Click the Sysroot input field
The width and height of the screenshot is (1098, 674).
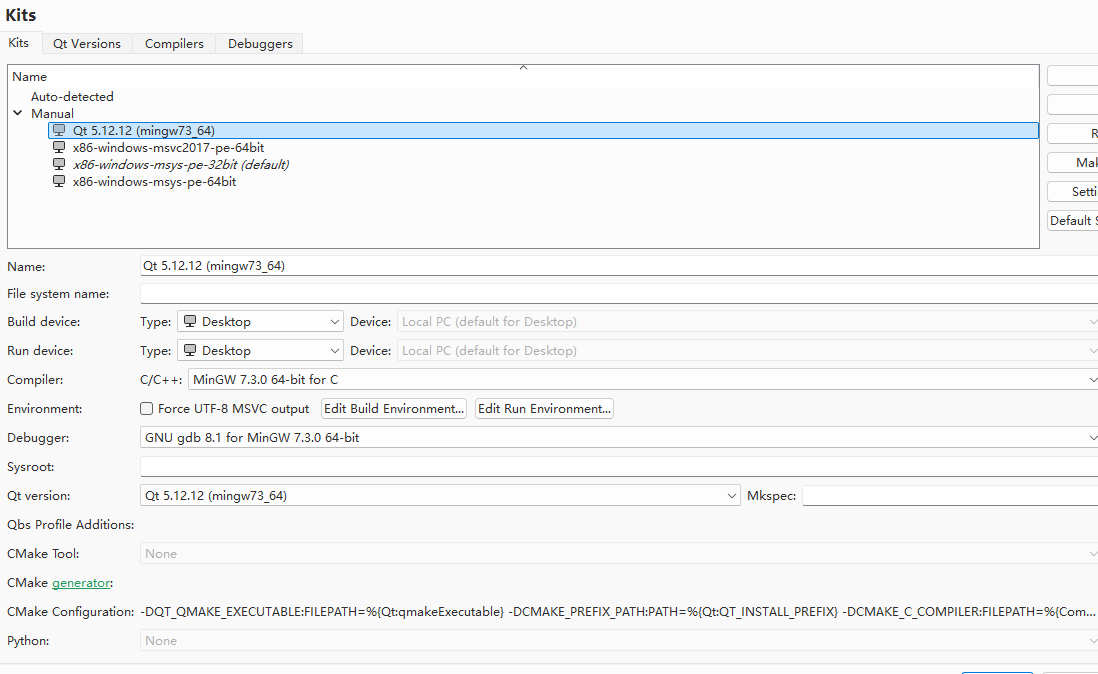tap(619, 467)
